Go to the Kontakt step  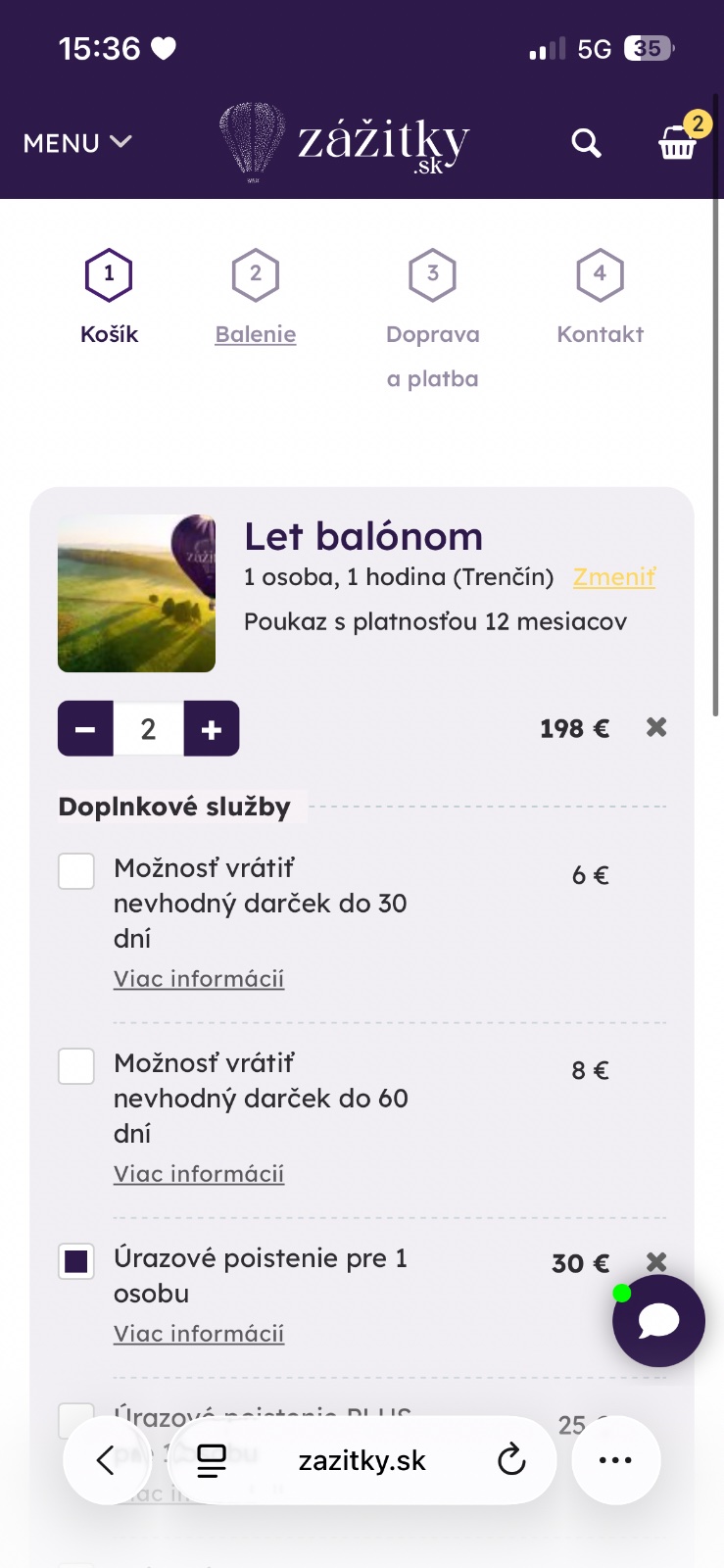600,333
